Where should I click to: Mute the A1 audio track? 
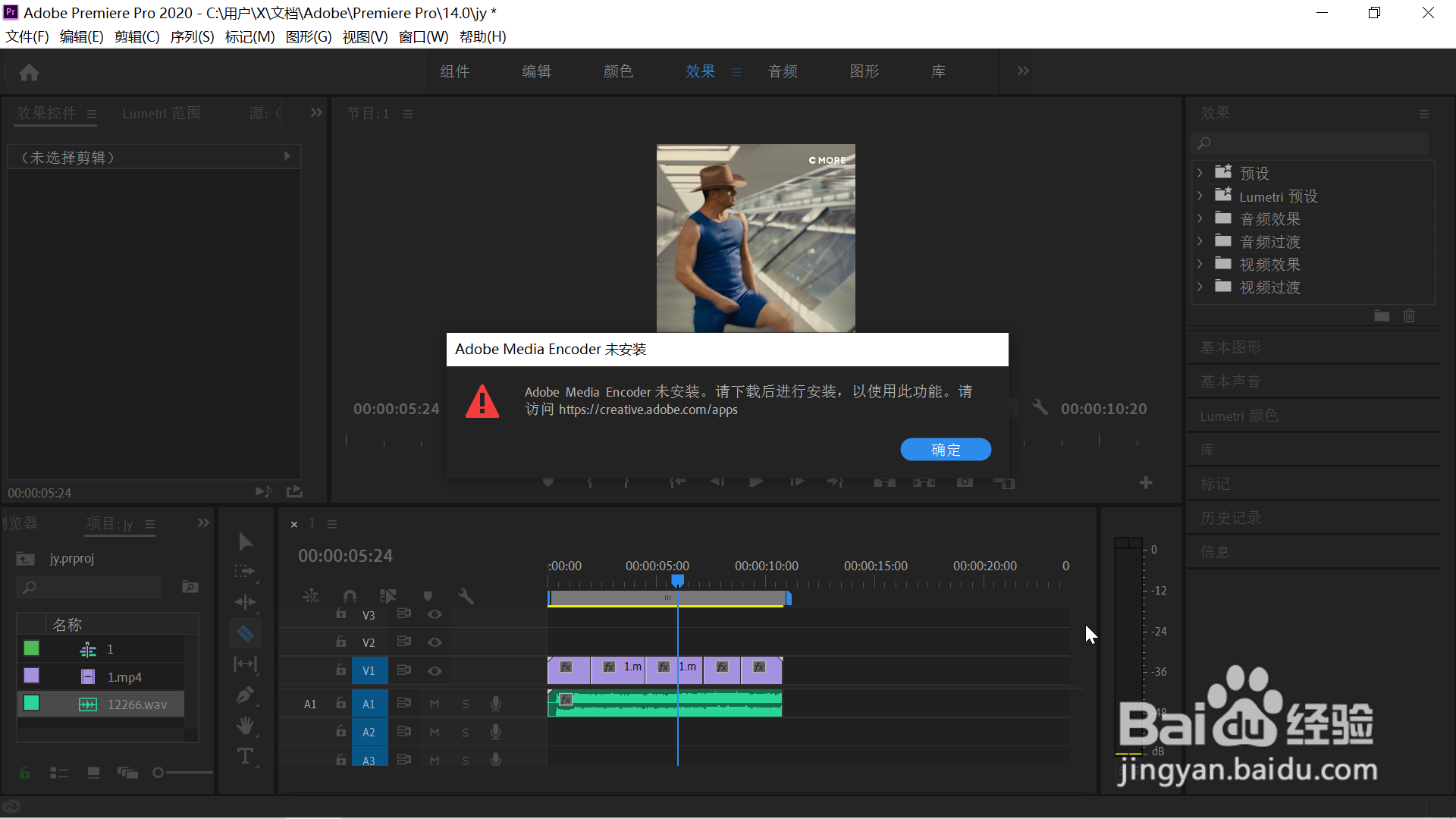[435, 704]
